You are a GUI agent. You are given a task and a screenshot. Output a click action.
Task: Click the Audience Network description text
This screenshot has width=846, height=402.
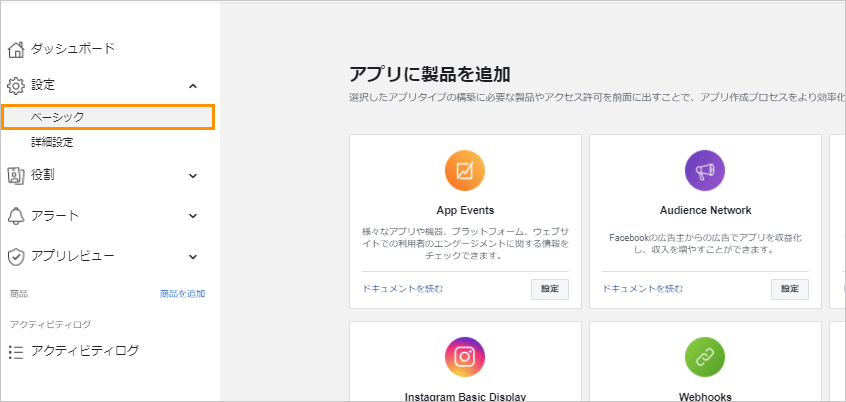(x=705, y=244)
